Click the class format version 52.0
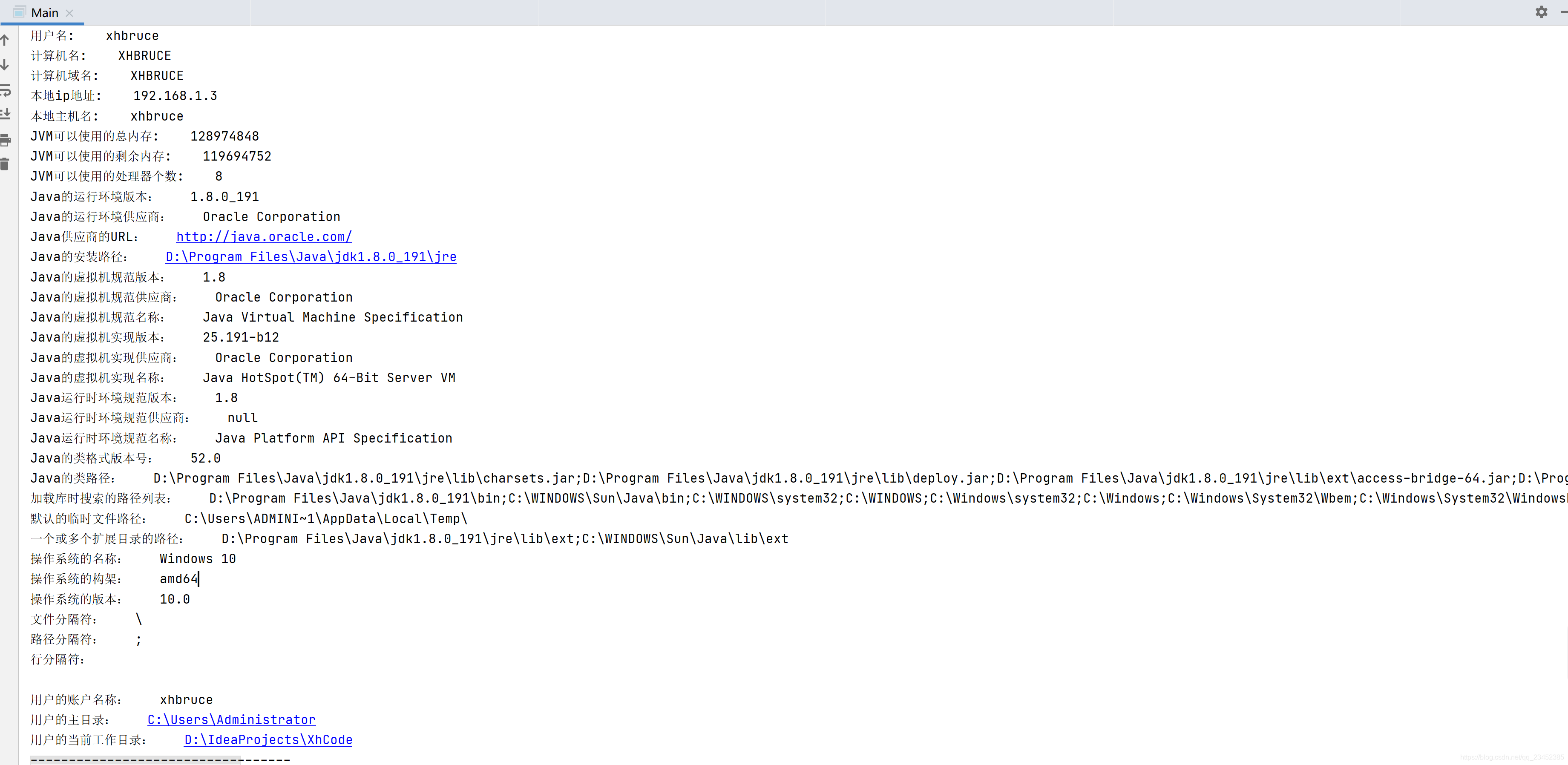 pos(205,458)
